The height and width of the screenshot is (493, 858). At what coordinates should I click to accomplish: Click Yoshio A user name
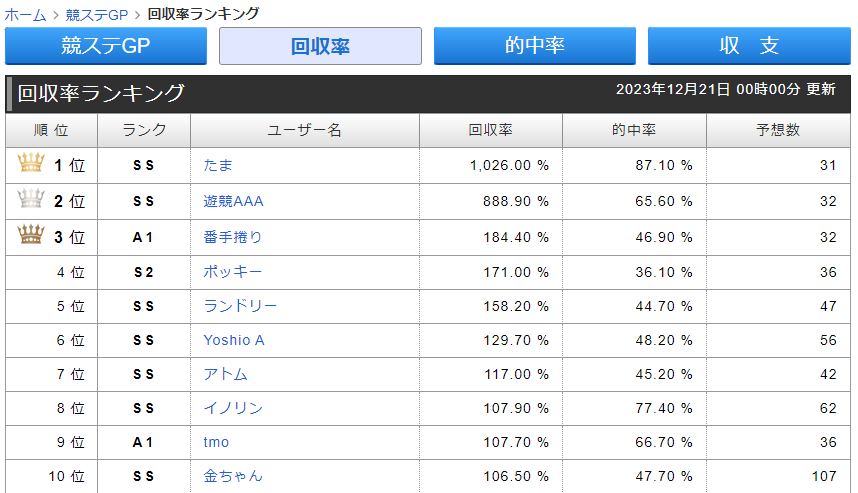(234, 340)
